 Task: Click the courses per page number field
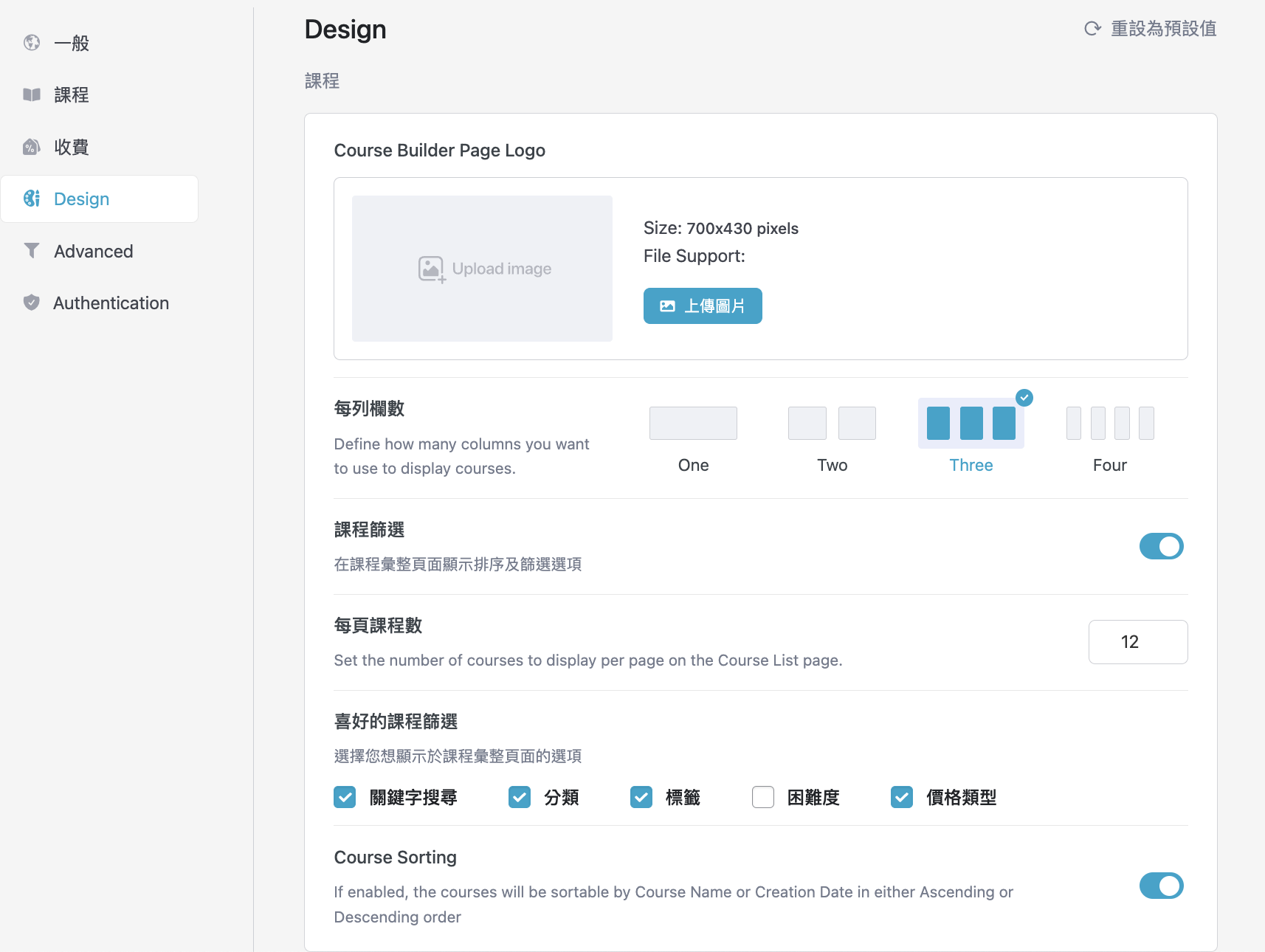tap(1137, 642)
